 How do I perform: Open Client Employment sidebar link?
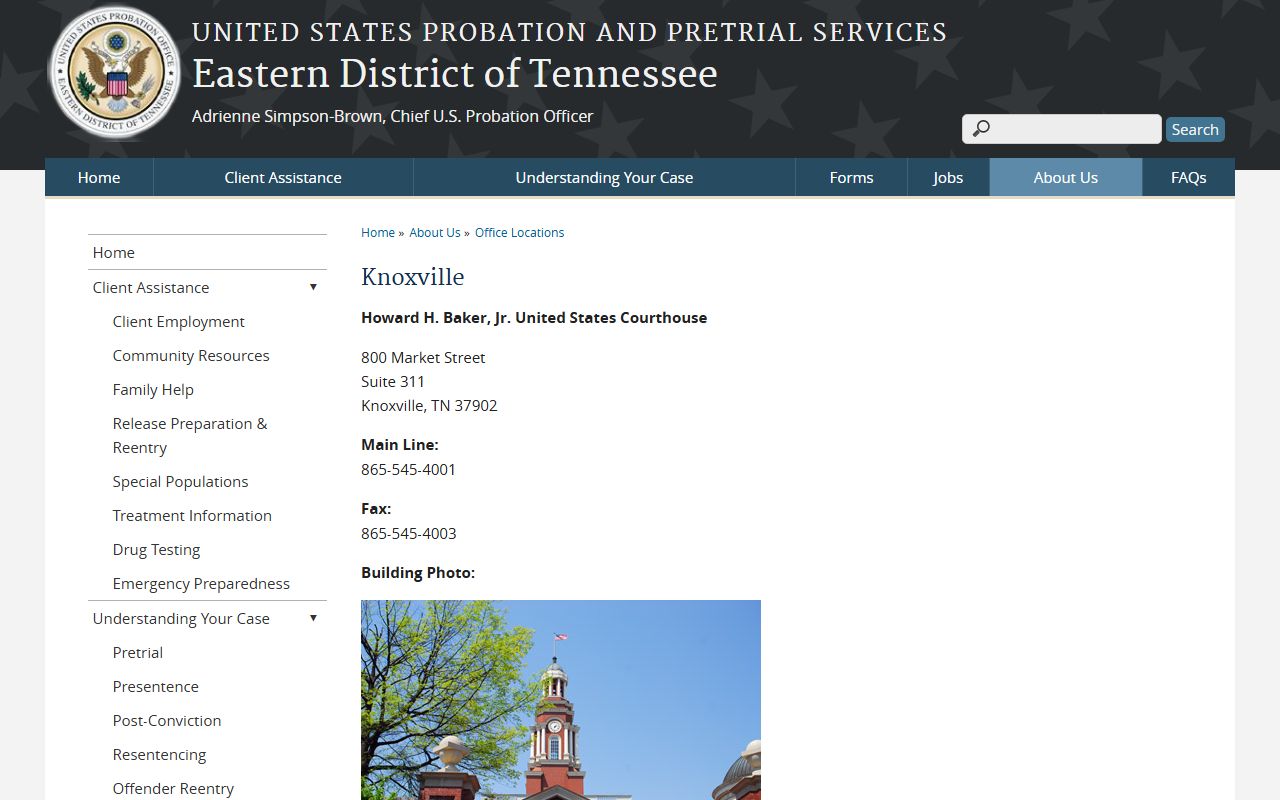tap(178, 321)
